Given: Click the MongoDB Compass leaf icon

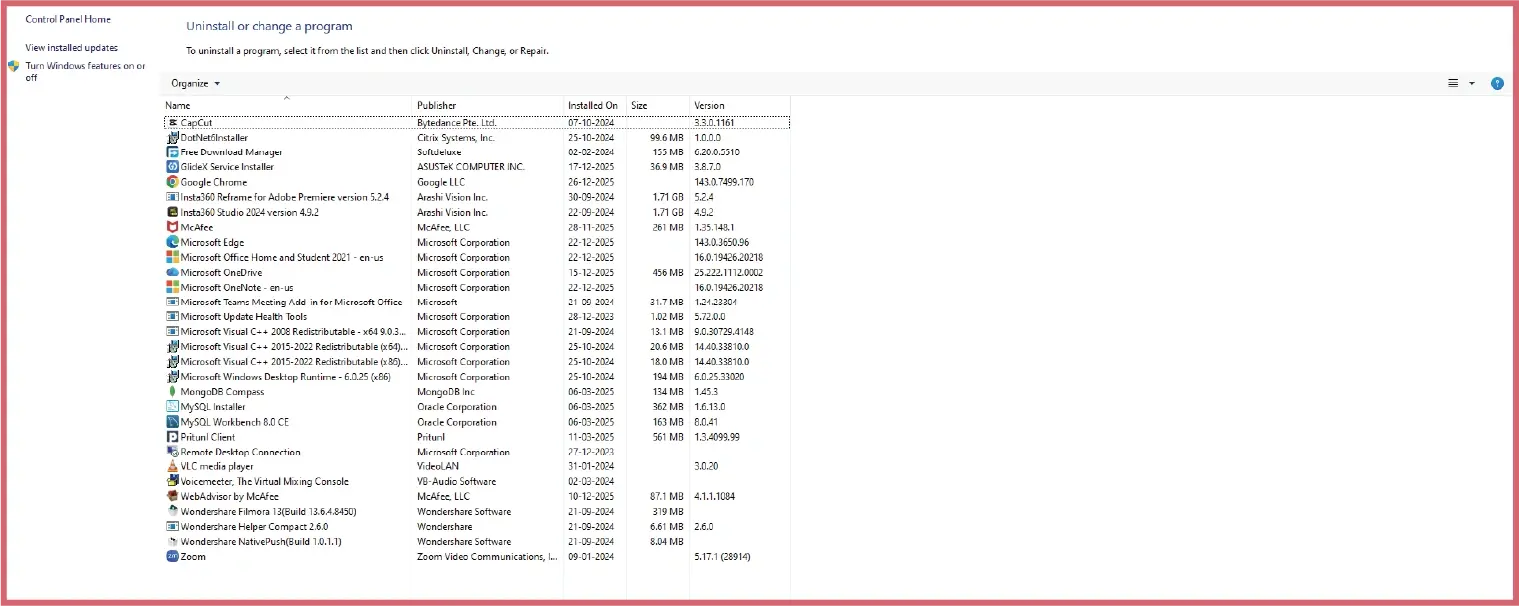Looking at the screenshot, I should coord(172,391).
